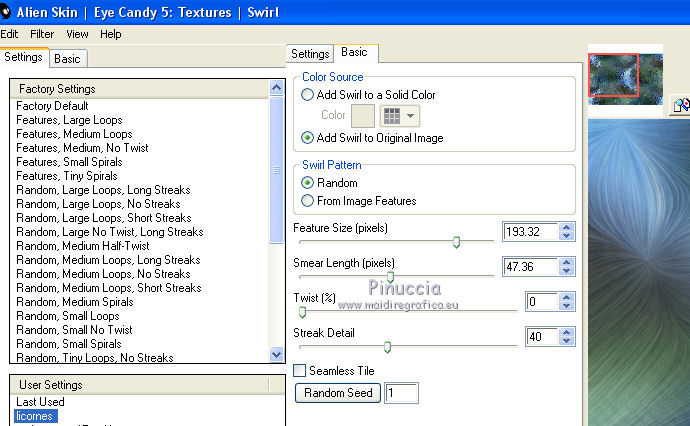Select Random, Medium Loops, Short Streaks
This screenshot has height=426, width=690.
109,288
